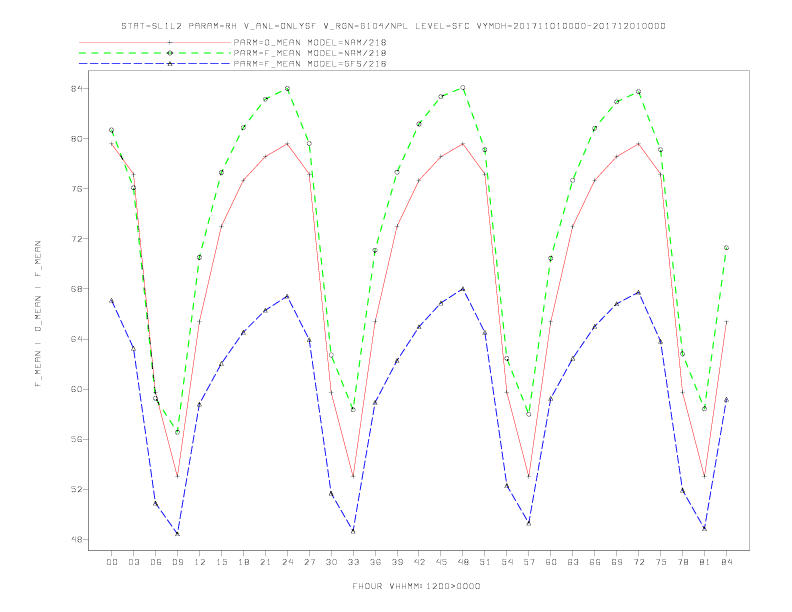
Task: Click the green NAM circle marker at hour 84
Action: tap(726, 248)
